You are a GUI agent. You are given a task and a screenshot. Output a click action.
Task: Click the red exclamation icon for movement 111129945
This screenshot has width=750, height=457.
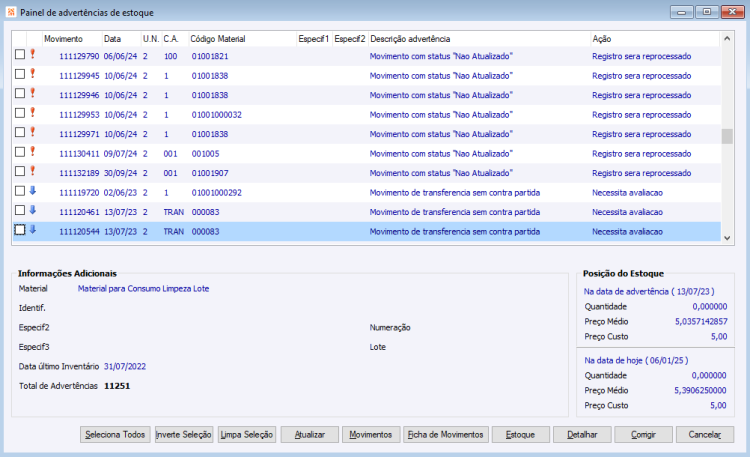pyautogui.click(x=33, y=74)
